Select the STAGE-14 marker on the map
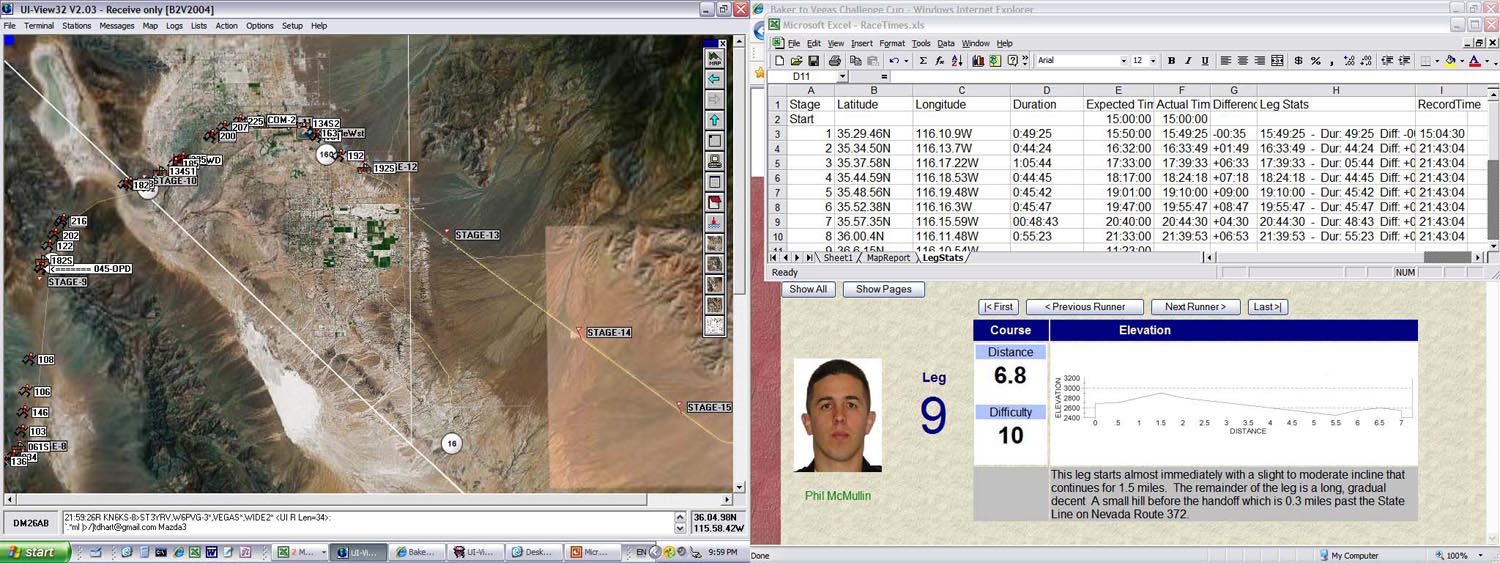 [x=578, y=331]
